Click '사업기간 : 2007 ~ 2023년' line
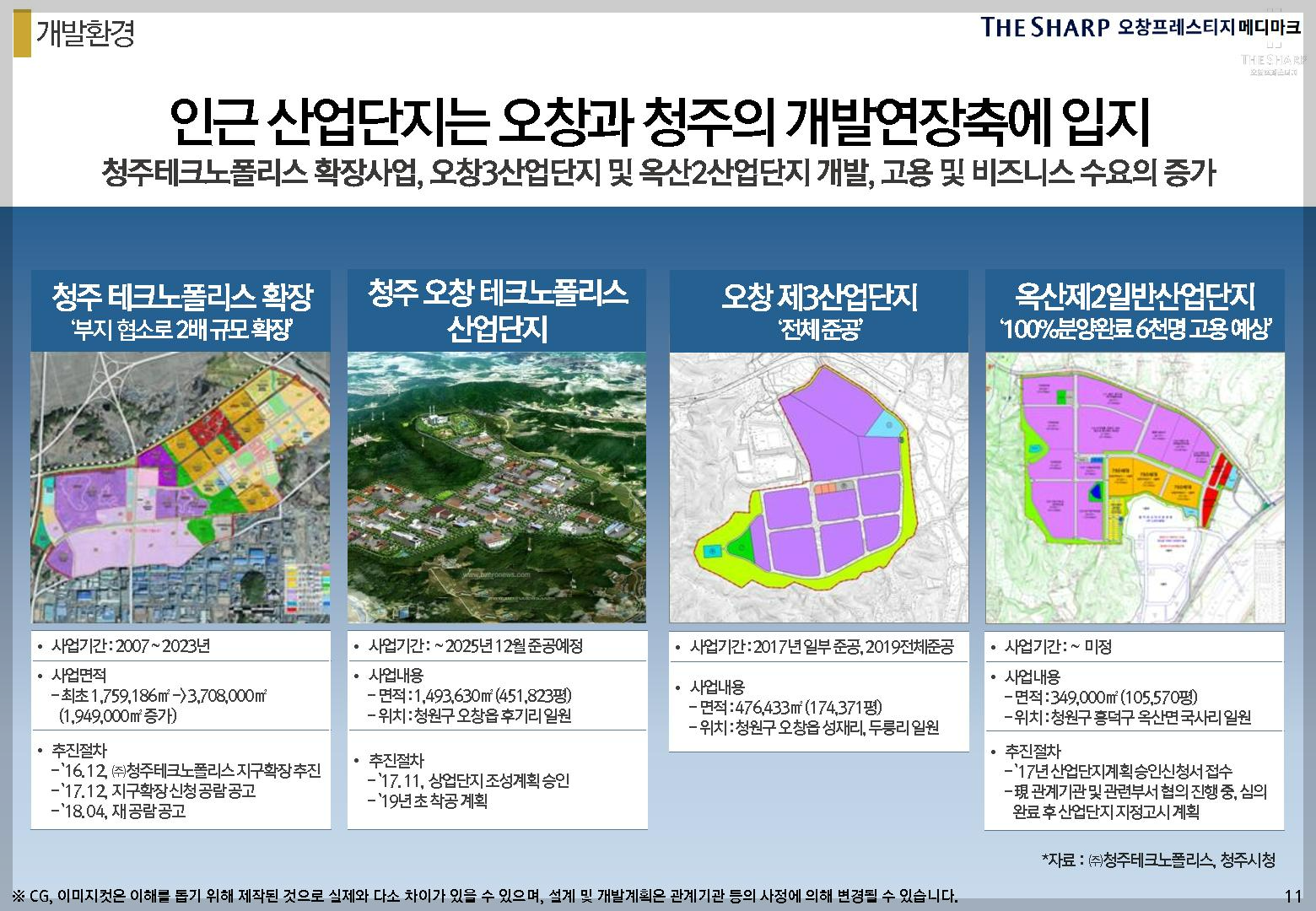1316x911 pixels. (130, 646)
